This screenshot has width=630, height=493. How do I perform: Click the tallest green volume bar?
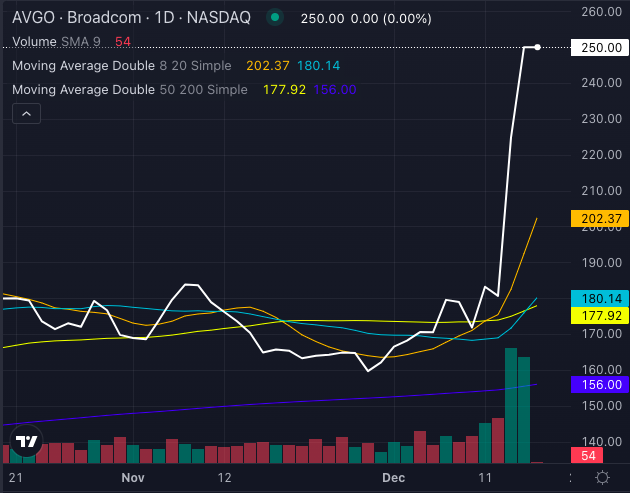tap(510, 405)
